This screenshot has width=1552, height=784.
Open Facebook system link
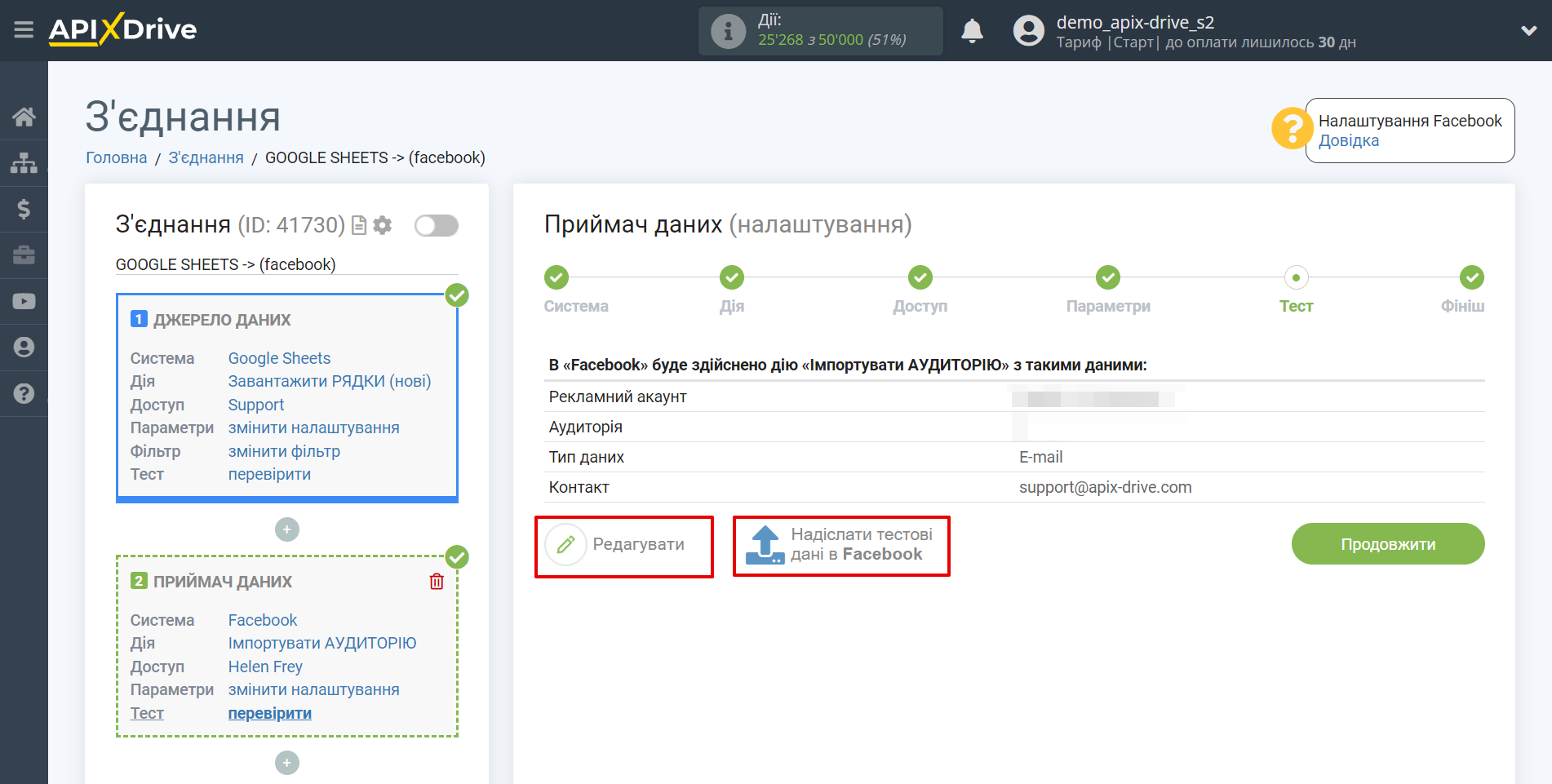point(263,620)
